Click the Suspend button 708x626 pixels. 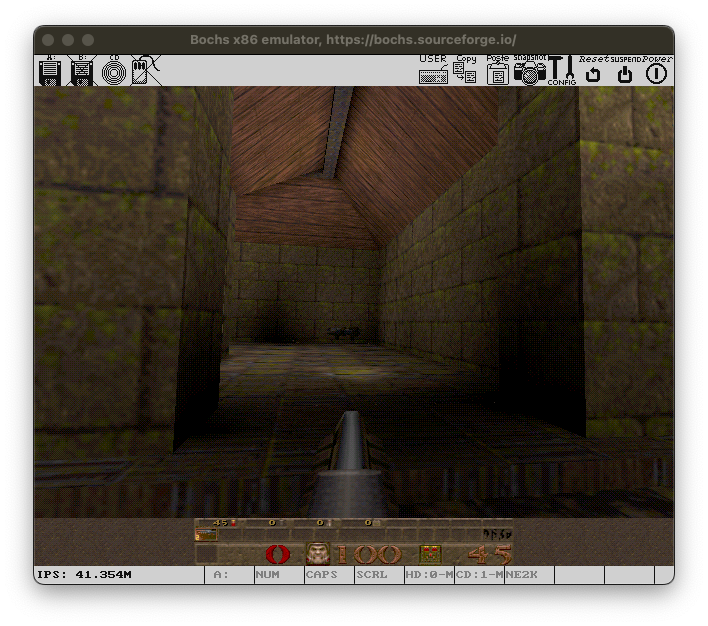625,71
